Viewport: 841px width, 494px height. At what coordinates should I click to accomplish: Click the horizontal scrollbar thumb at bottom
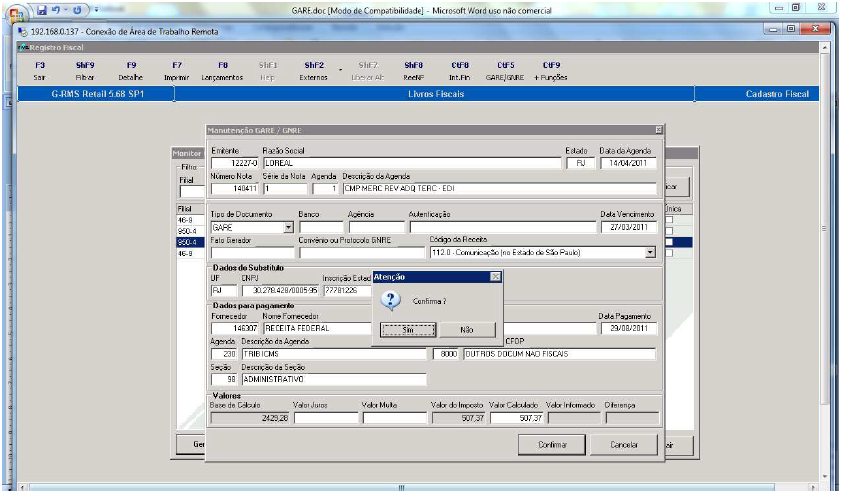[401, 488]
